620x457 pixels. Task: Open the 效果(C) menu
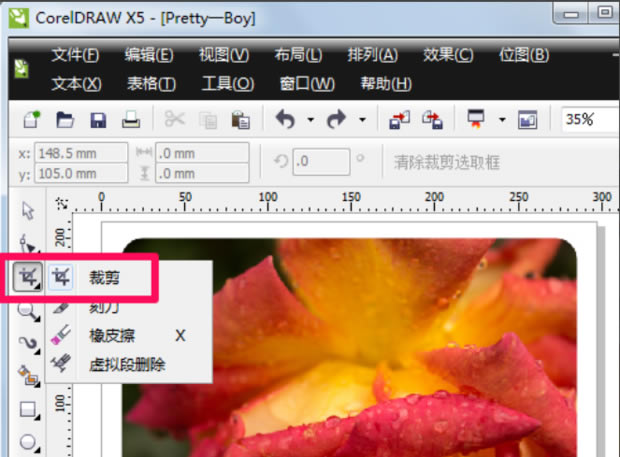[x=448, y=55]
